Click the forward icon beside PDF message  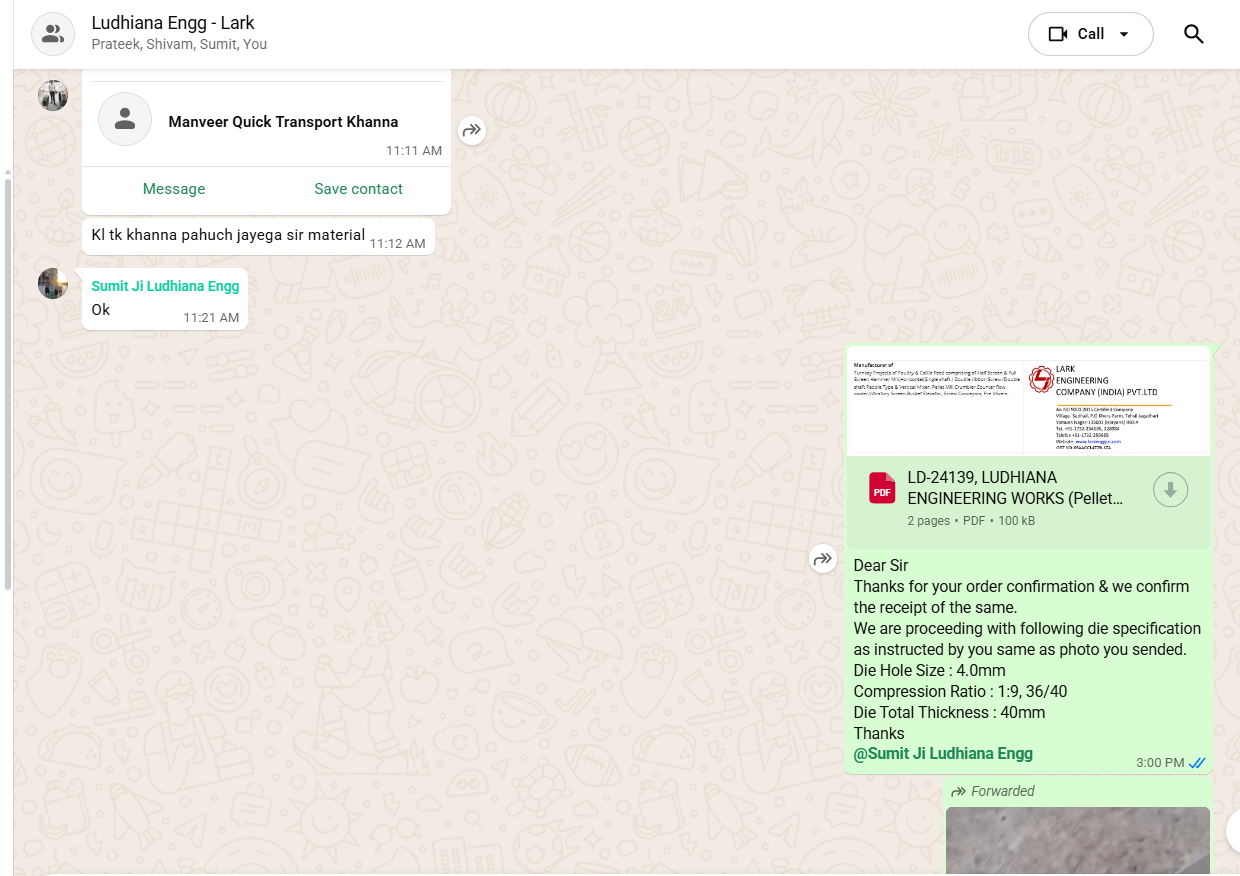pyautogui.click(x=823, y=559)
